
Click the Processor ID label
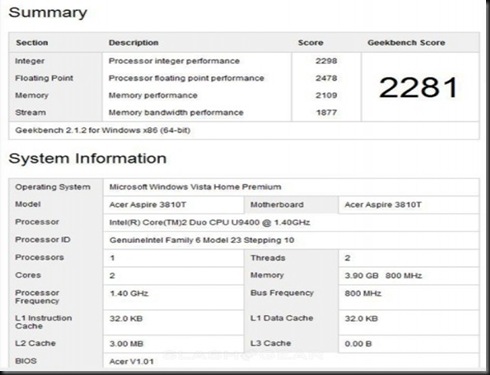(43, 240)
